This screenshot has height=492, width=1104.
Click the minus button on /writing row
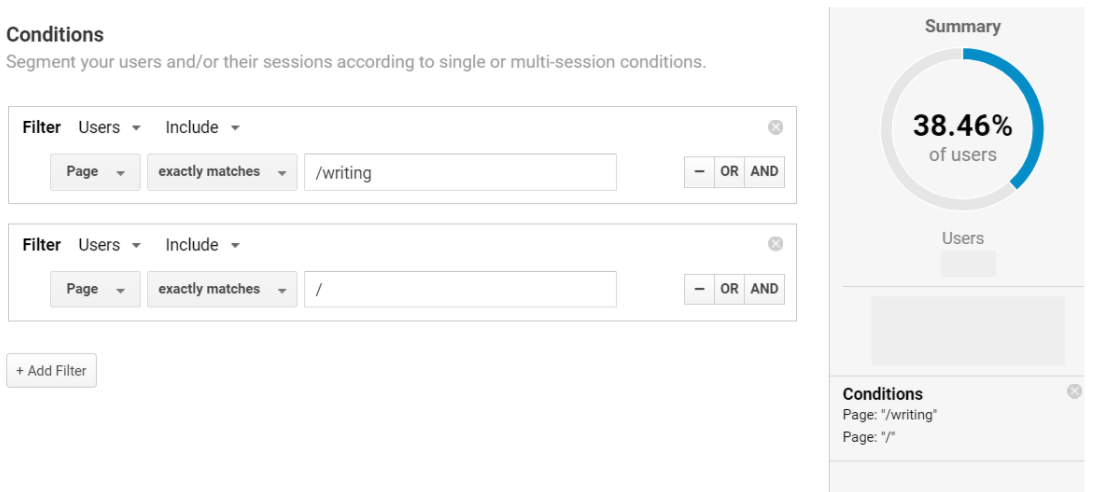click(699, 172)
